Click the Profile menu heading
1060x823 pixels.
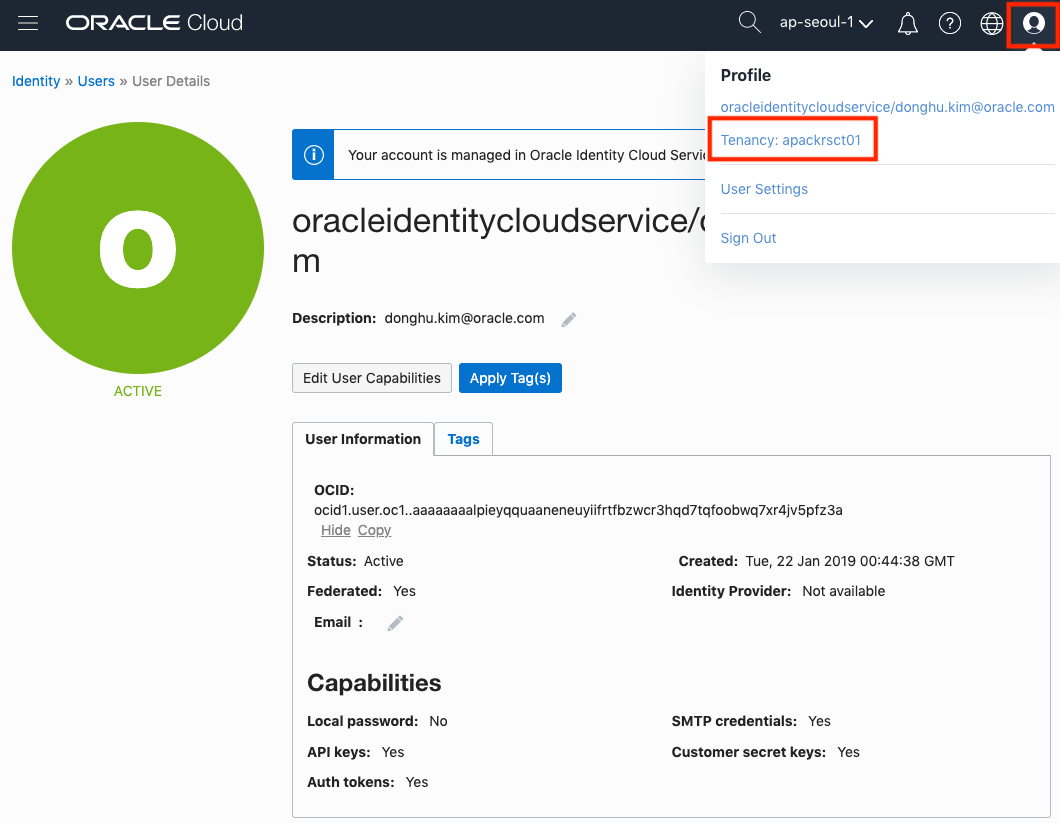coord(746,75)
